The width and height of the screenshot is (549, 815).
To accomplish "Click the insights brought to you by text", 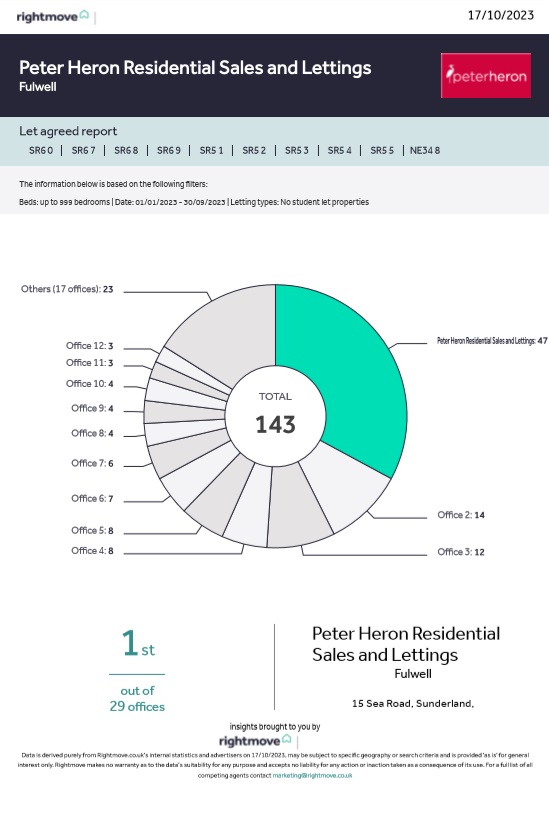I will click(x=275, y=726).
